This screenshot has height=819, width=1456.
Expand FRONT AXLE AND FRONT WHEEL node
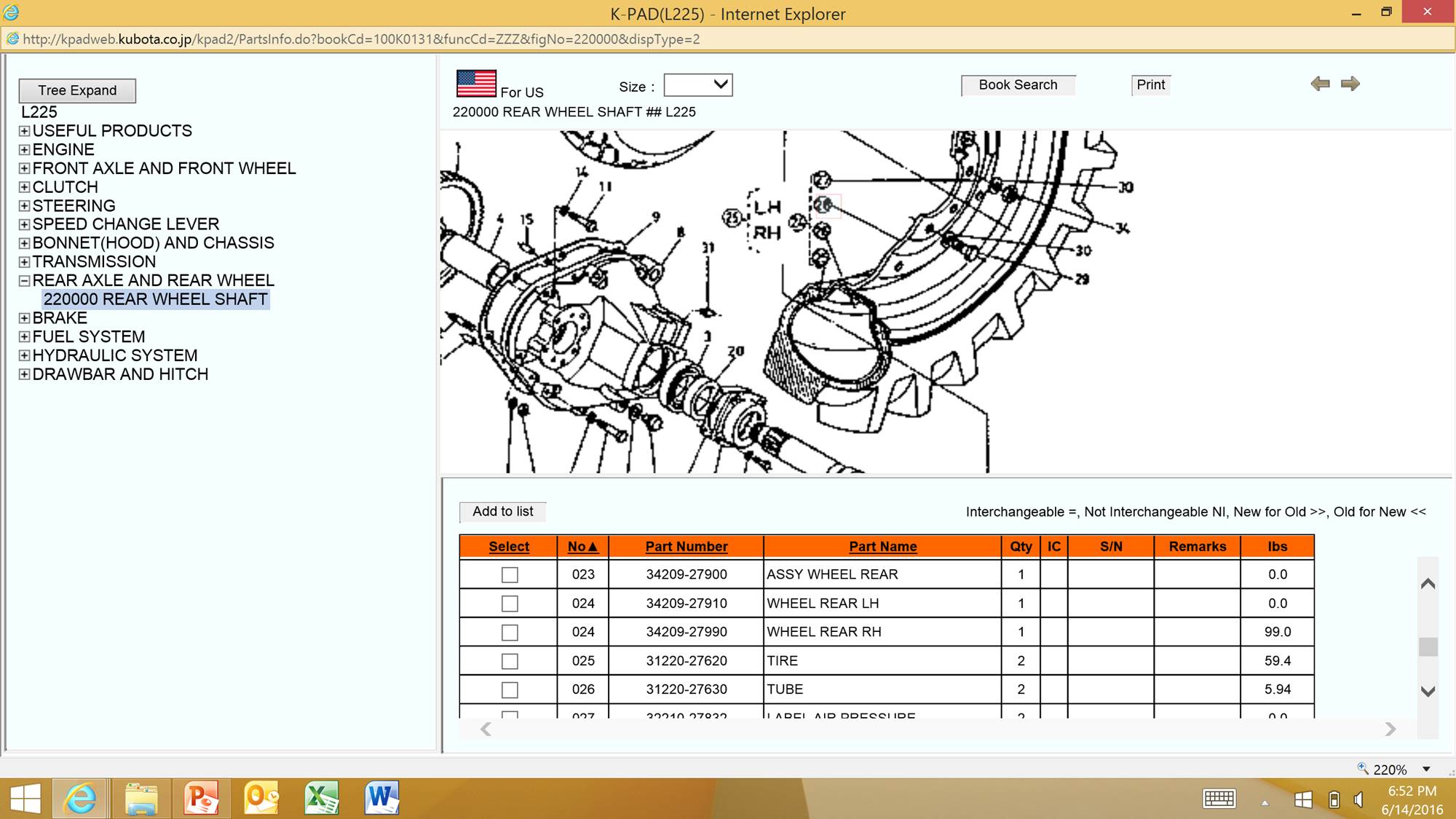pyautogui.click(x=24, y=168)
